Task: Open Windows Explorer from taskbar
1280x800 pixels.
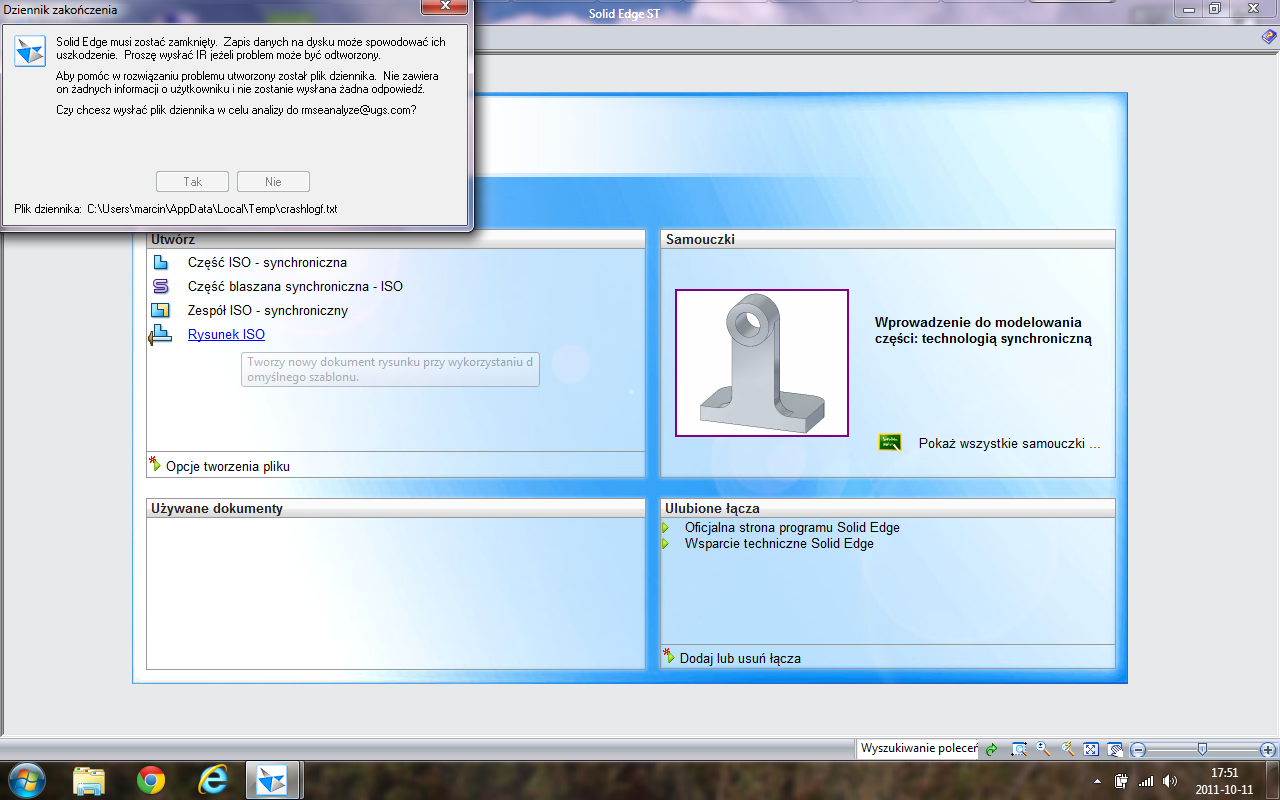Action: [89, 779]
